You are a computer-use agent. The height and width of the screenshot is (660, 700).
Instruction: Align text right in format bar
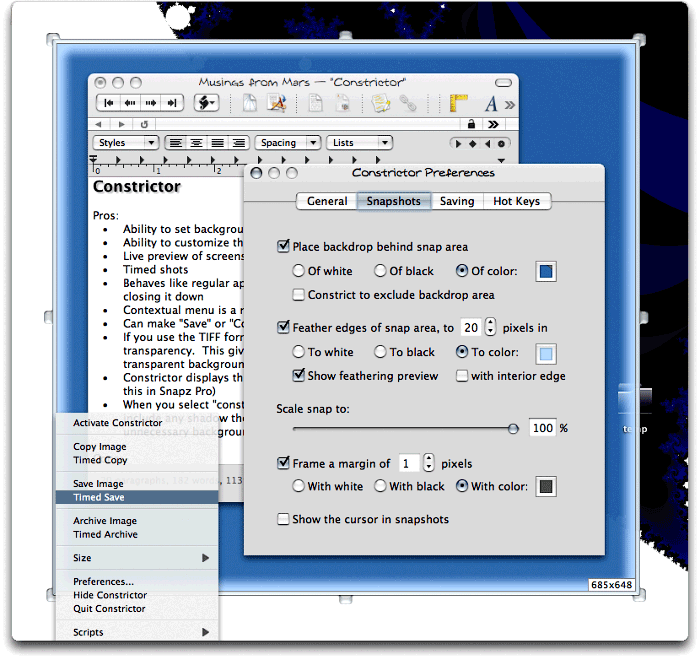click(239, 143)
